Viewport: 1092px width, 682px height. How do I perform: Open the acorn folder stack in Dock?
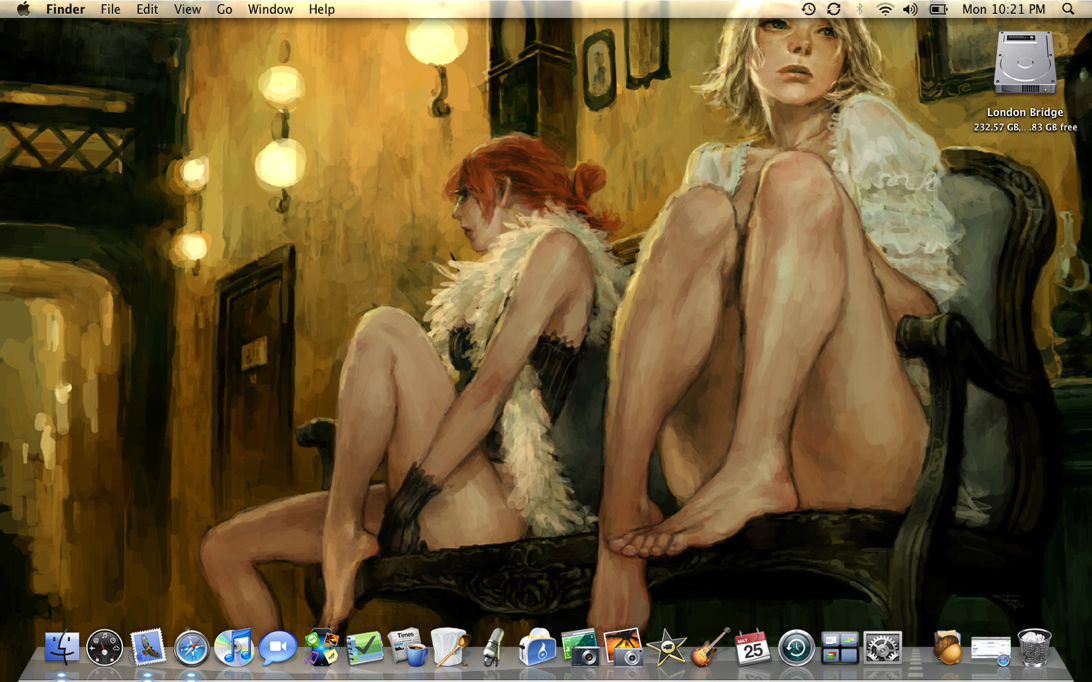(947, 647)
